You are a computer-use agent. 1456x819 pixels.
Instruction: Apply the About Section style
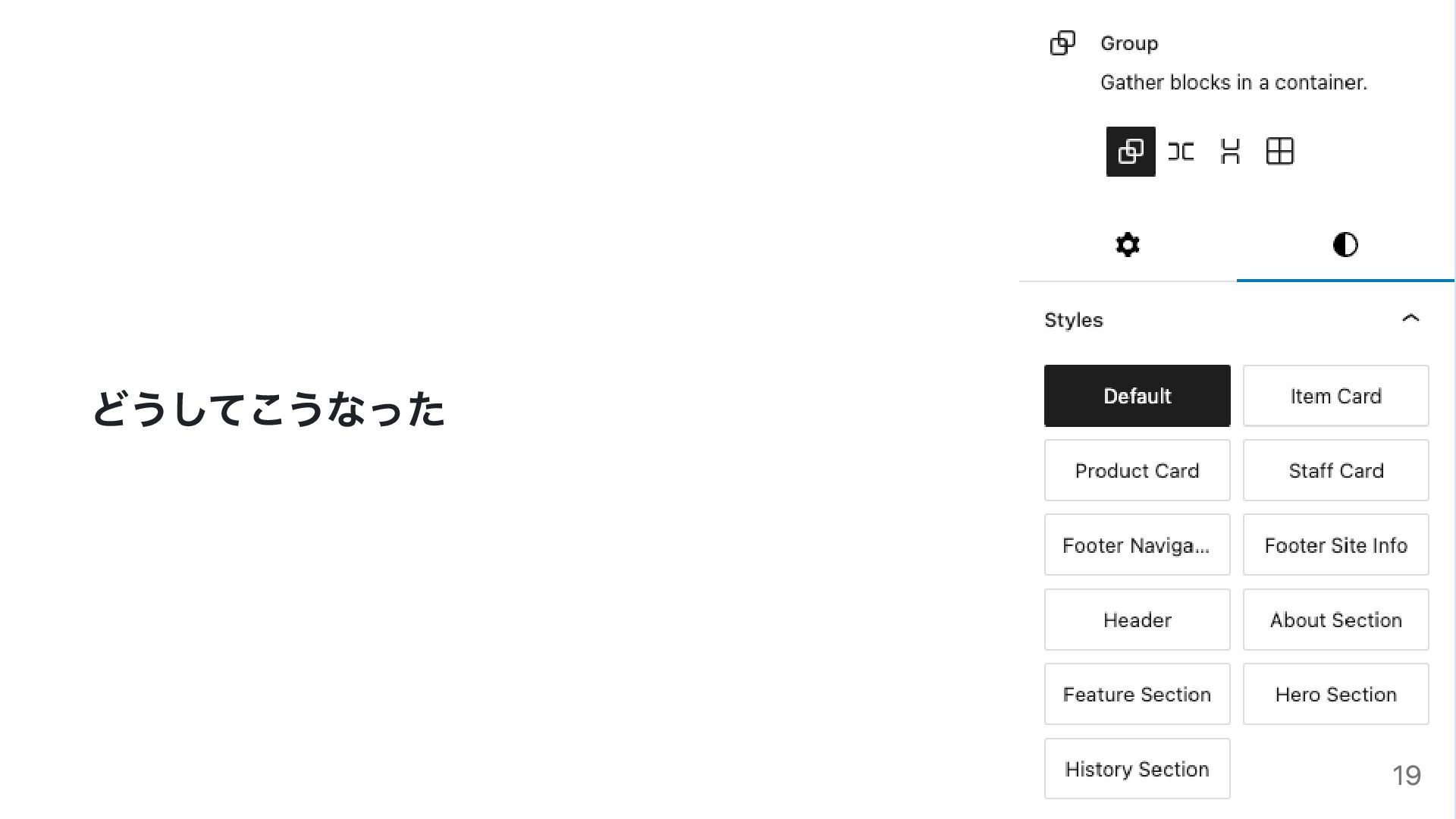click(x=1336, y=620)
